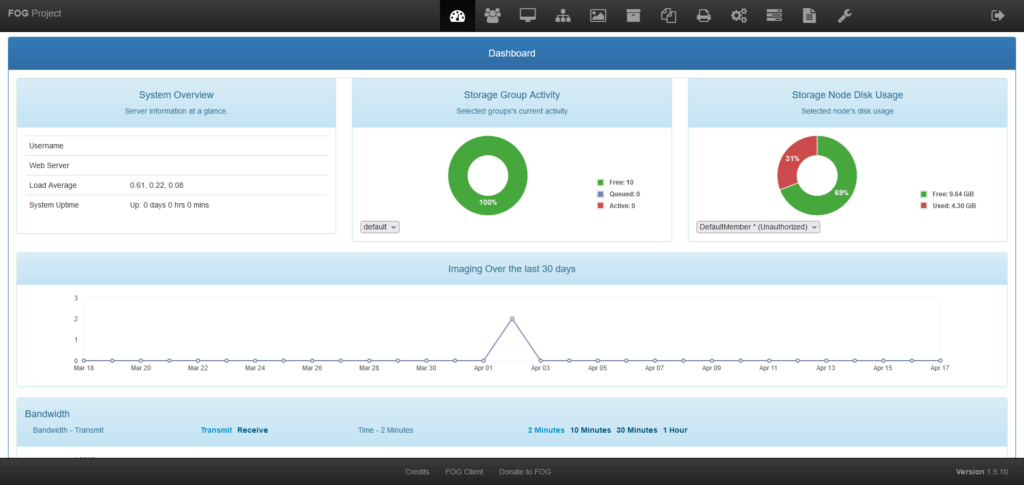
Task: Open the Printers icon
Action: (703, 15)
